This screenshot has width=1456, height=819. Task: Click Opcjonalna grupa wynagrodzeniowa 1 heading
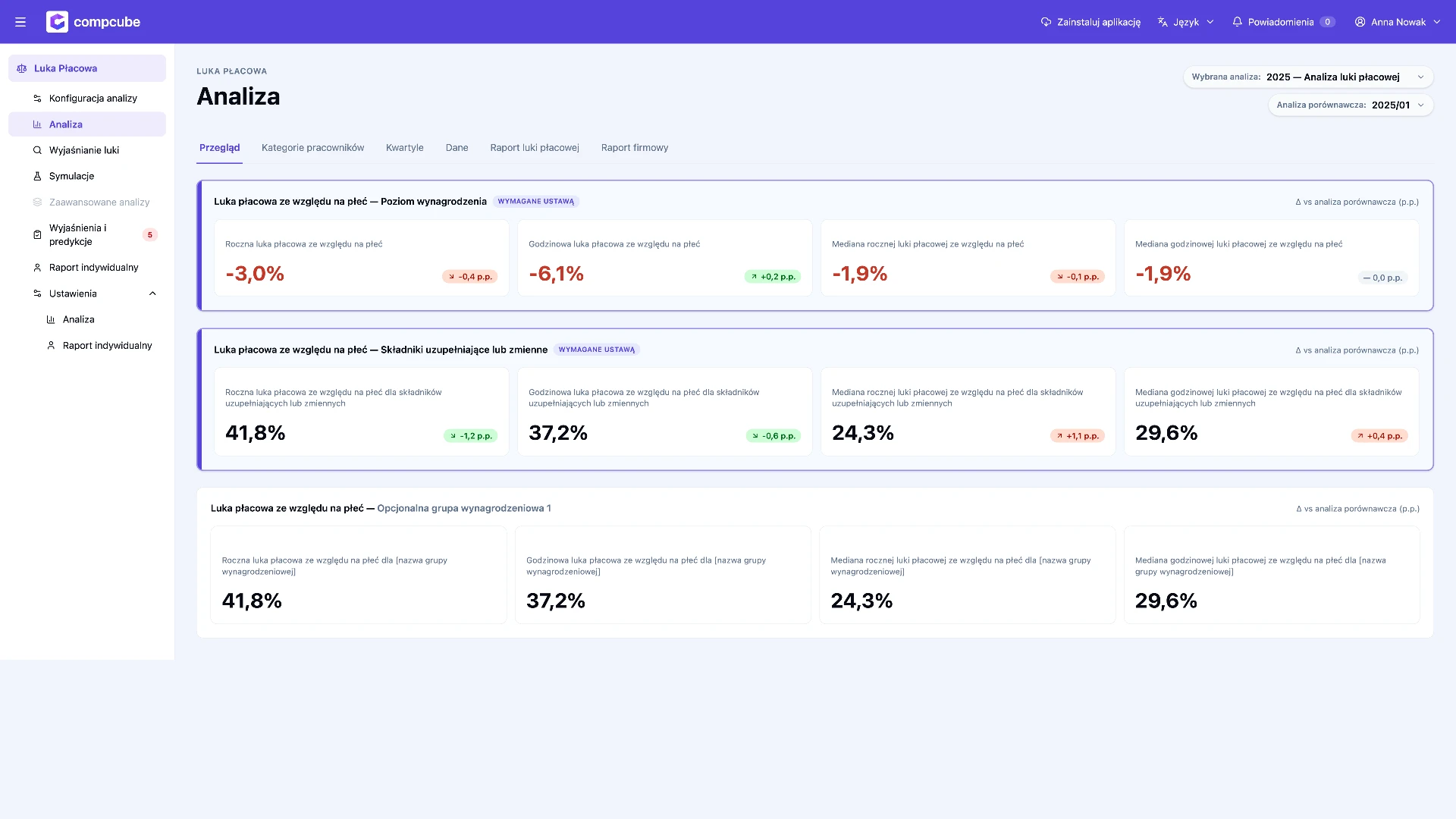464,508
